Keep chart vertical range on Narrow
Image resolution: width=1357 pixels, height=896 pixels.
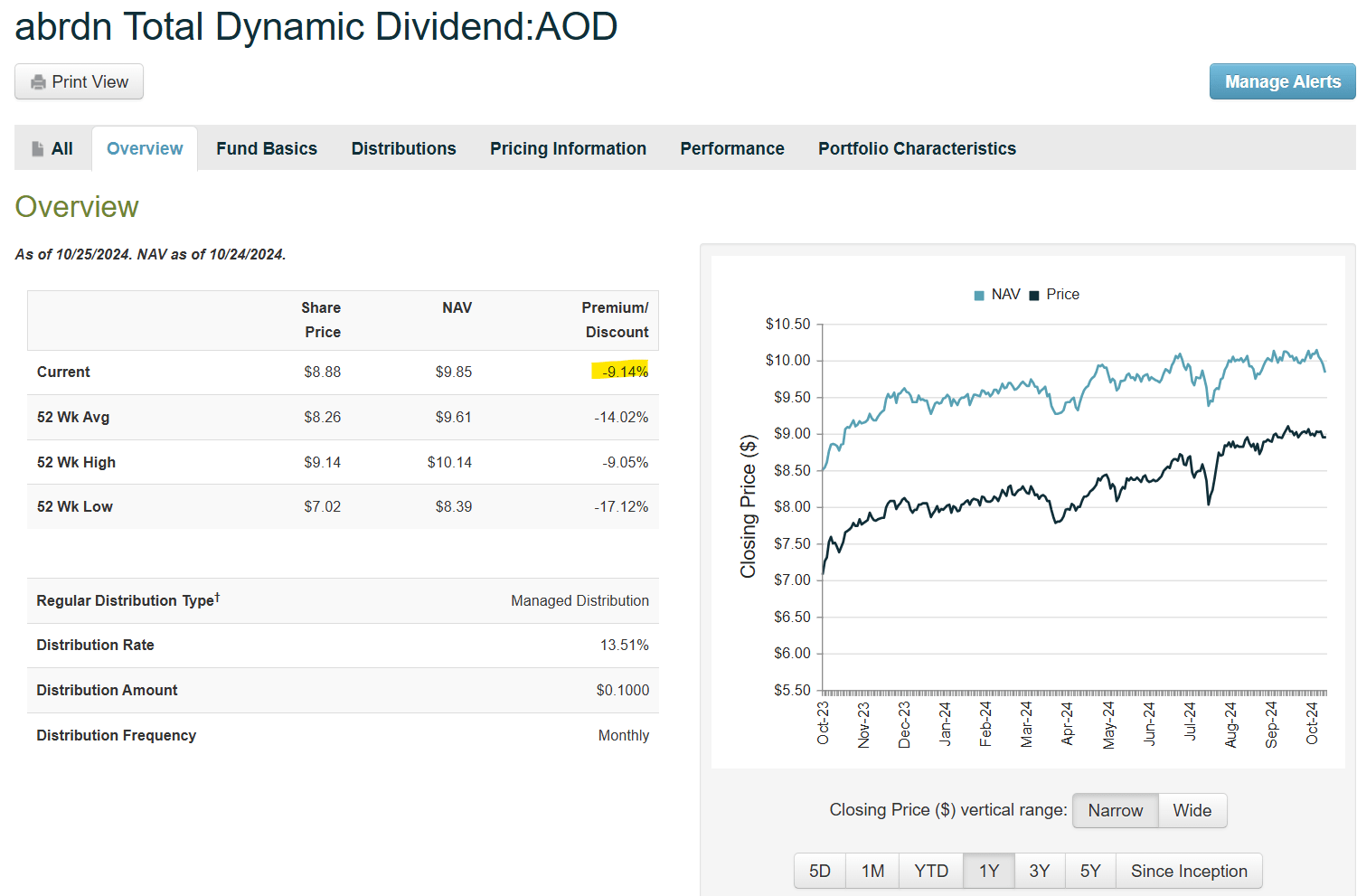(1115, 810)
